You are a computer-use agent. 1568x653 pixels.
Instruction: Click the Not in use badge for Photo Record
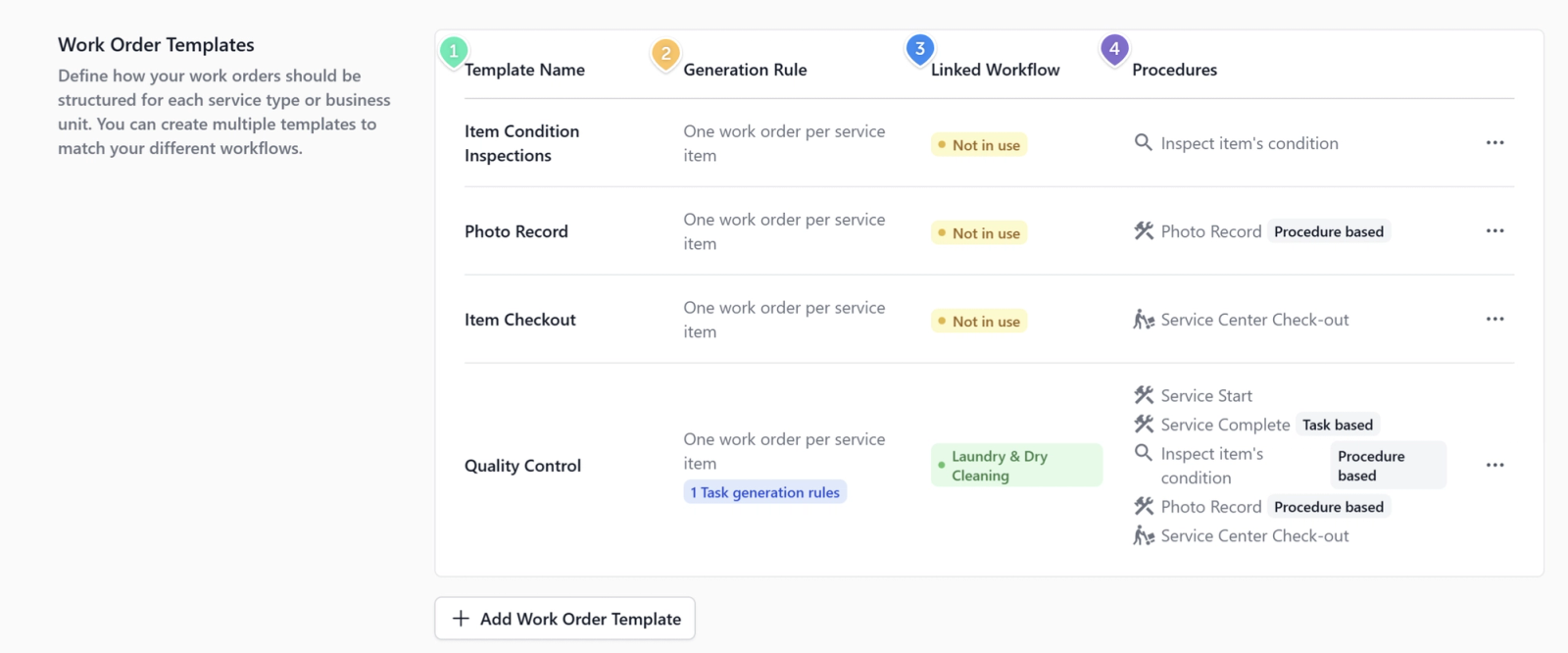point(978,233)
